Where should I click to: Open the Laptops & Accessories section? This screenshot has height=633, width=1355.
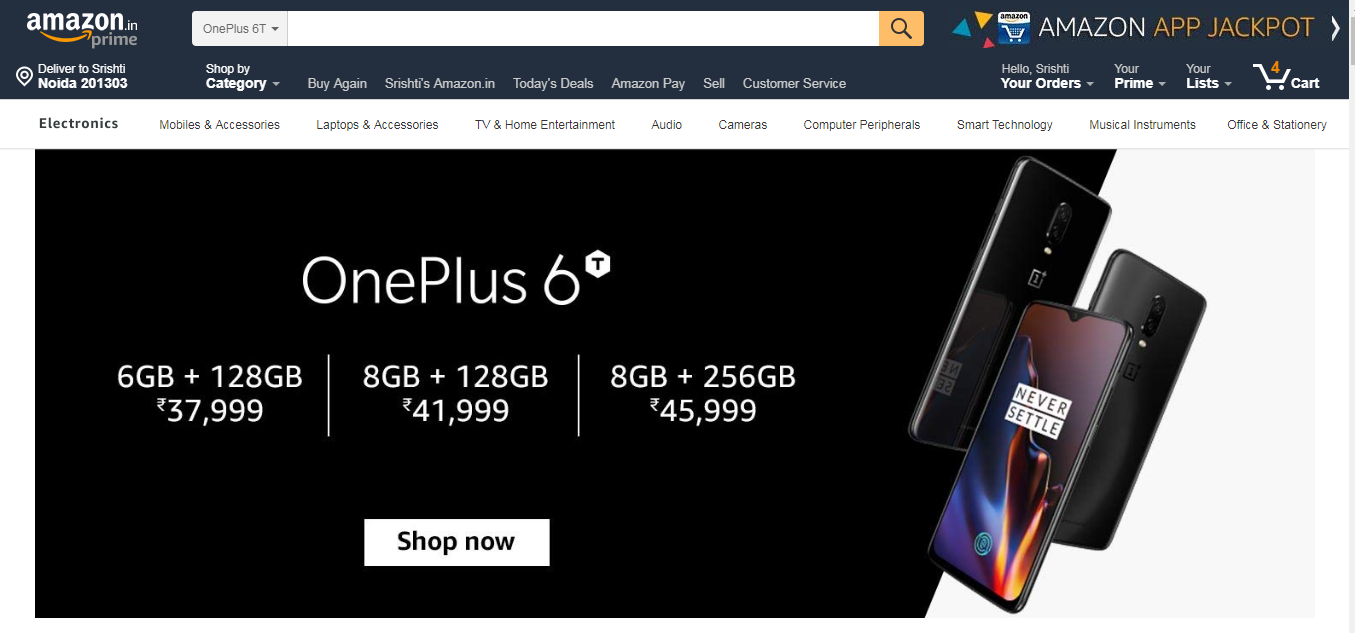click(377, 125)
